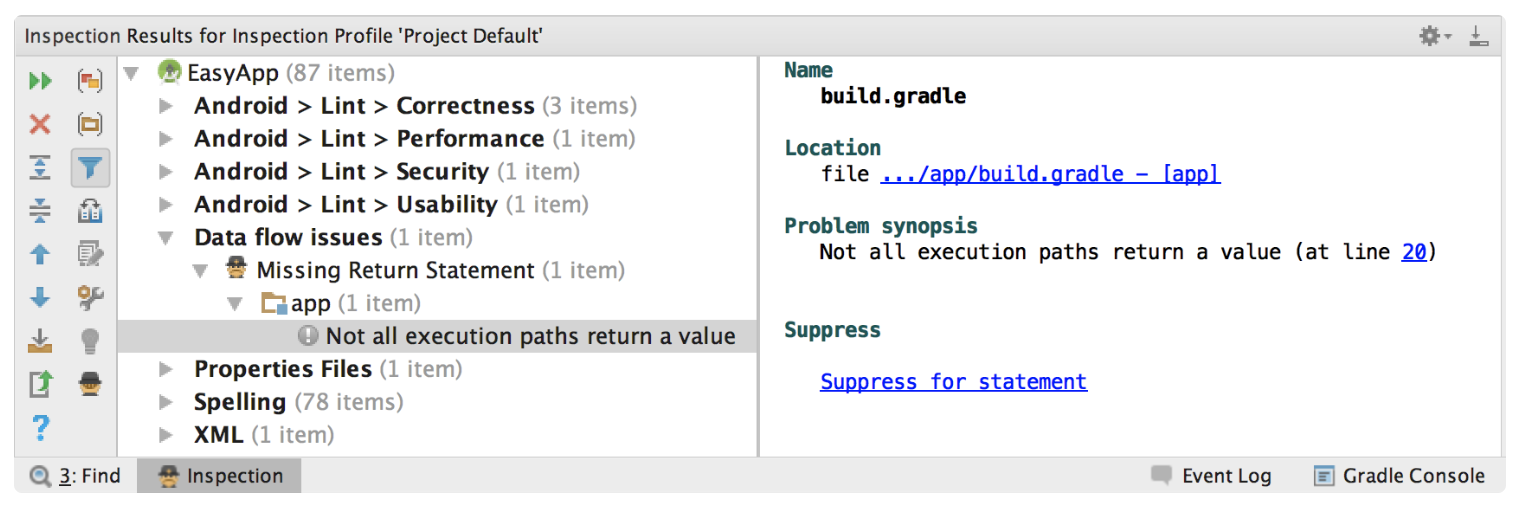This screenshot has height=506, width=1518.
Task: Go to previous problem (up arrow)
Action: [40, 254]
